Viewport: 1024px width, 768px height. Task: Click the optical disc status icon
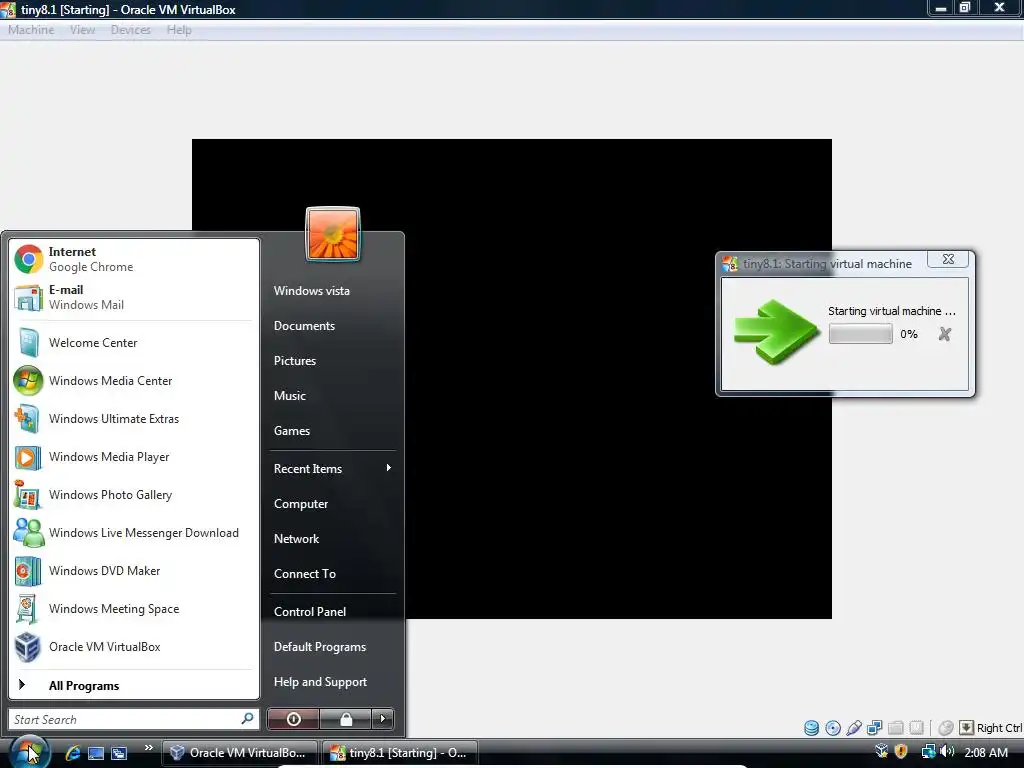click(x=833, y=728)
